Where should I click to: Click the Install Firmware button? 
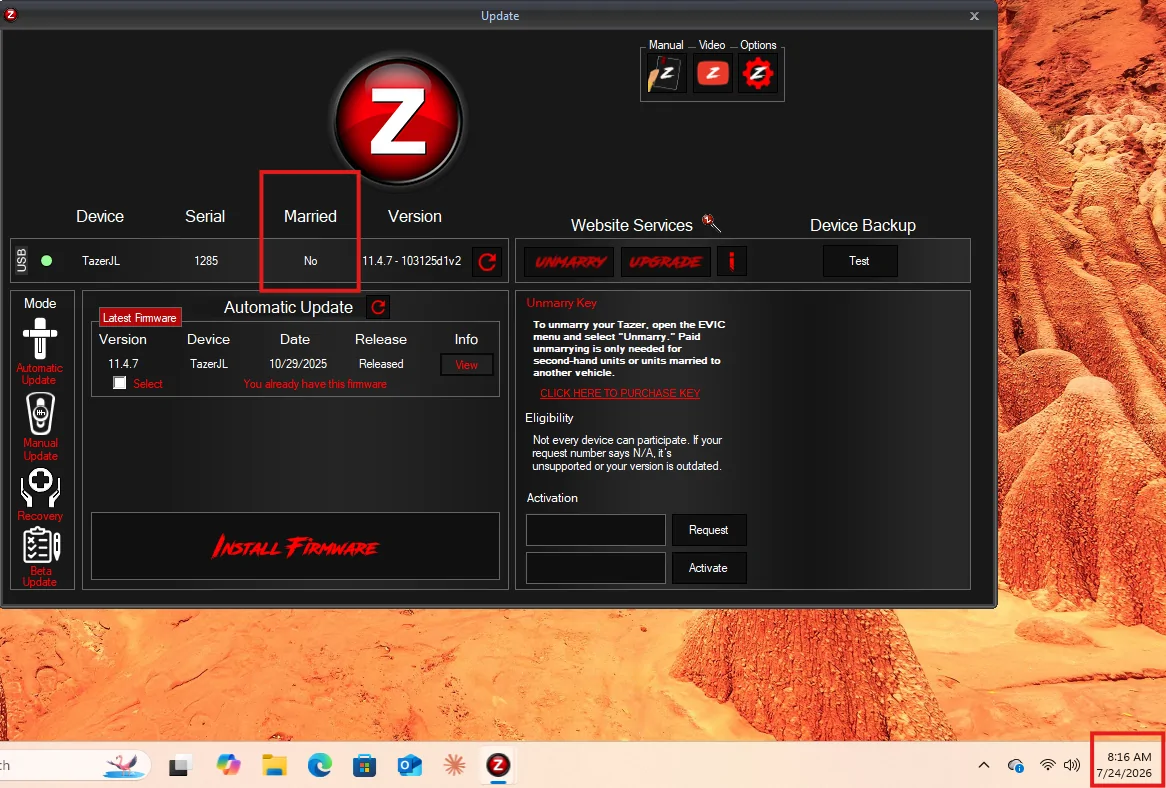click(295, 546)
